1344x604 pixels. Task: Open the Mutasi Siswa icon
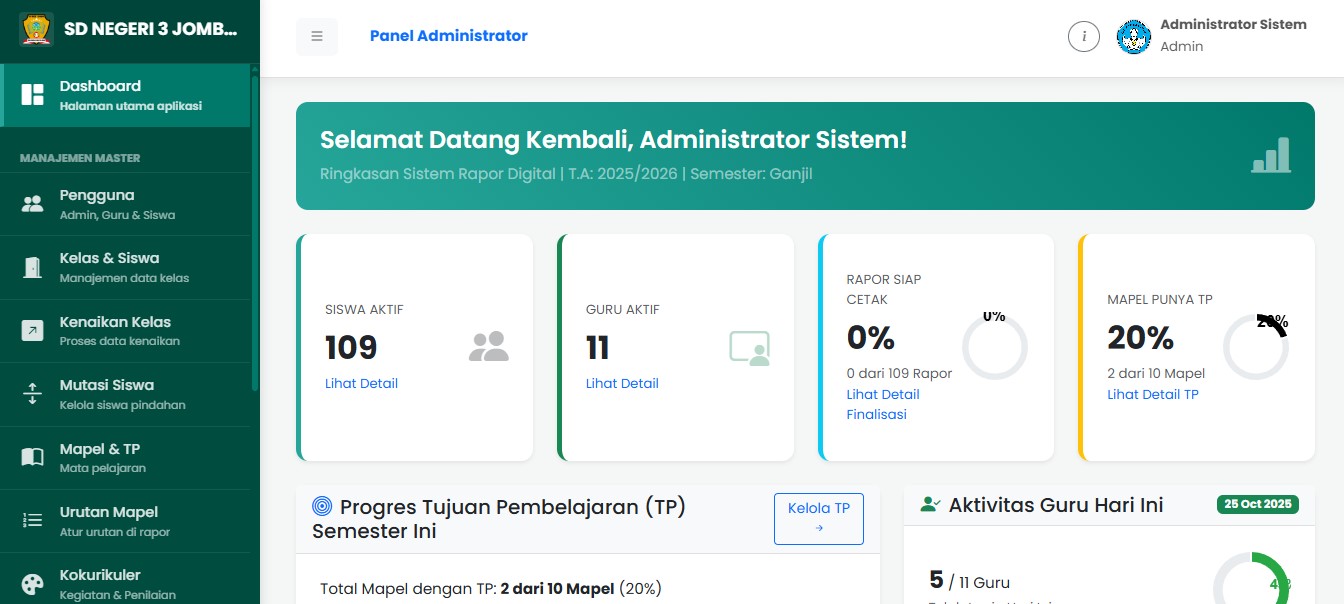coord(33,393)
